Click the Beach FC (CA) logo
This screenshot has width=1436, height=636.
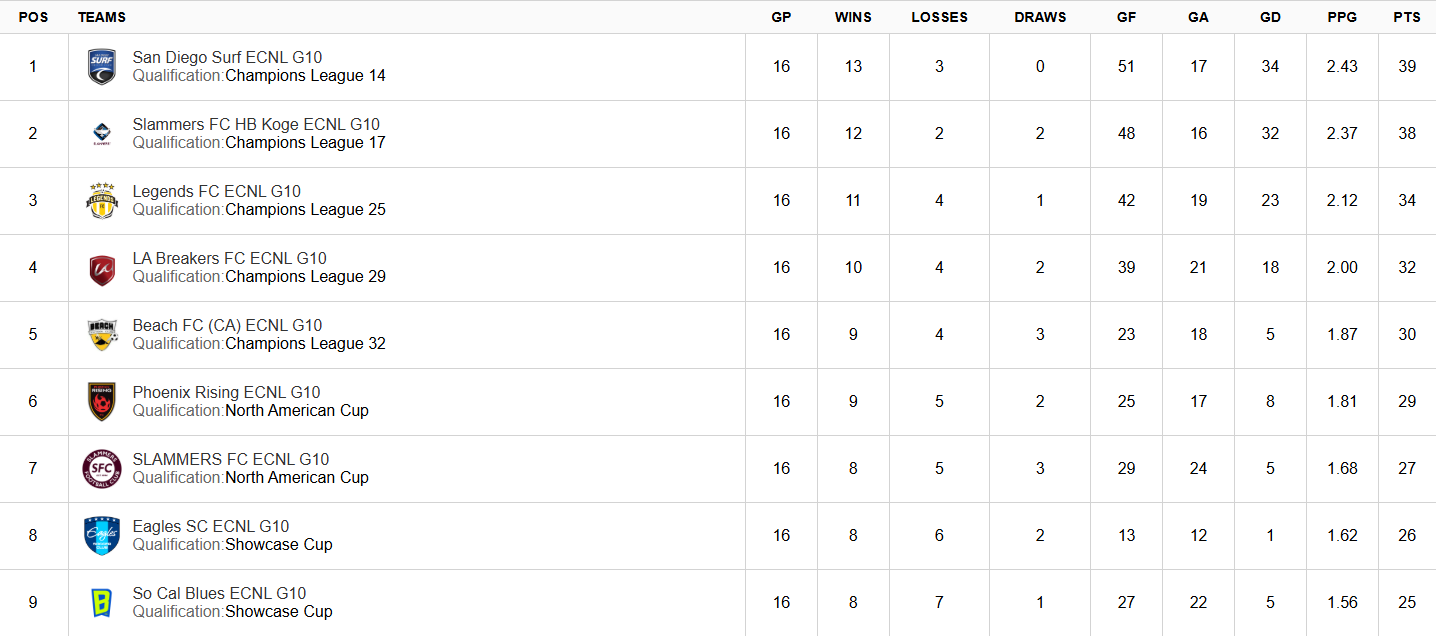pos(102,335)
